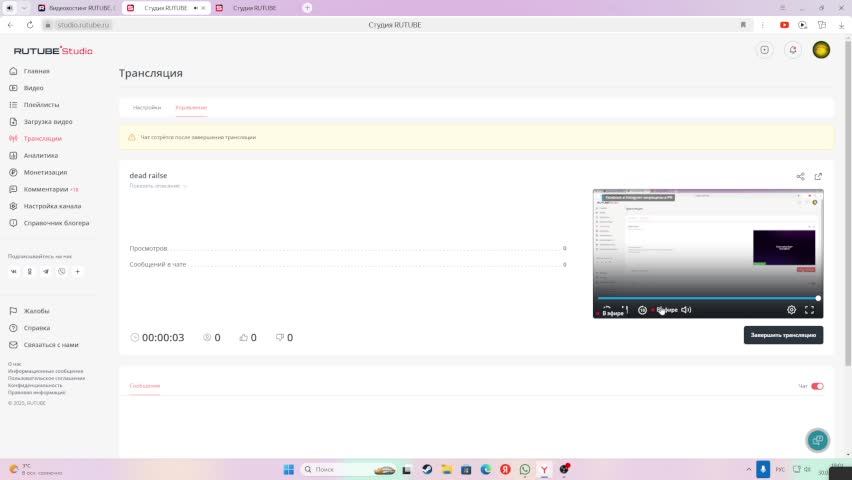Viewport: 852px width, 480px height.
Task: Toggle the Чат switch off
Action: point(817,387)
